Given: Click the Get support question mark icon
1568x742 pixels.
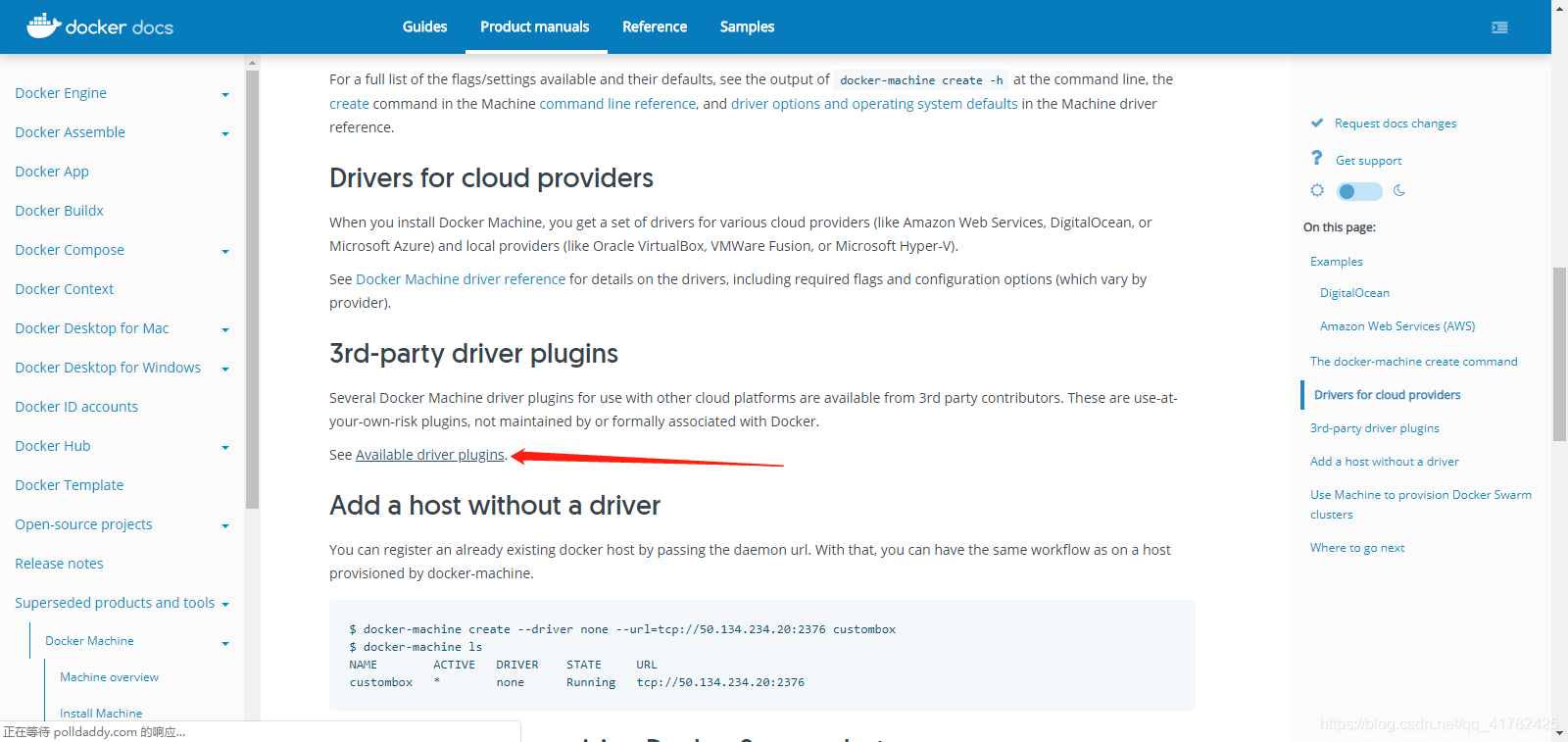Looking at the screenshot, I should tap(1317, 158).
